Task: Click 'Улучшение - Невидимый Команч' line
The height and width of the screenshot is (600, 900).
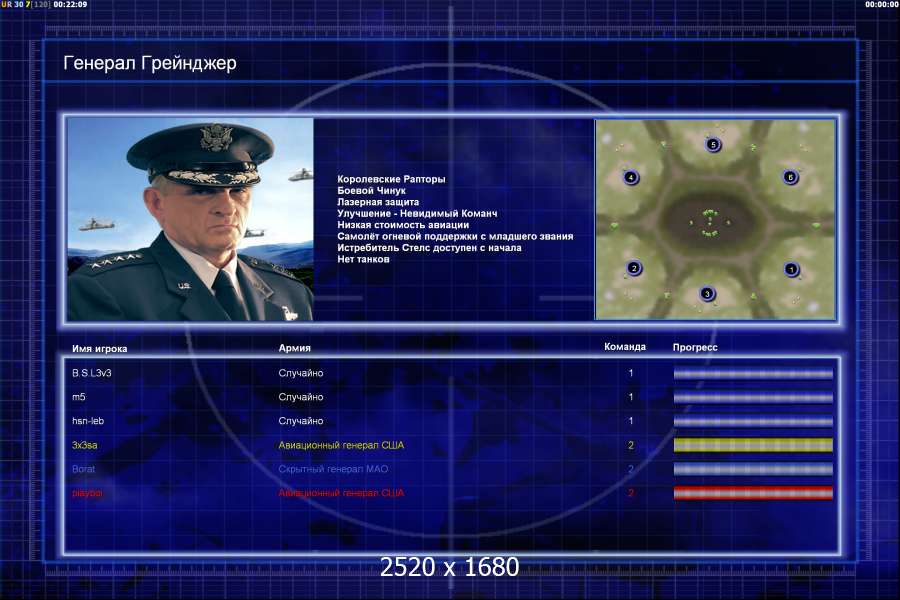Action: 417,214
